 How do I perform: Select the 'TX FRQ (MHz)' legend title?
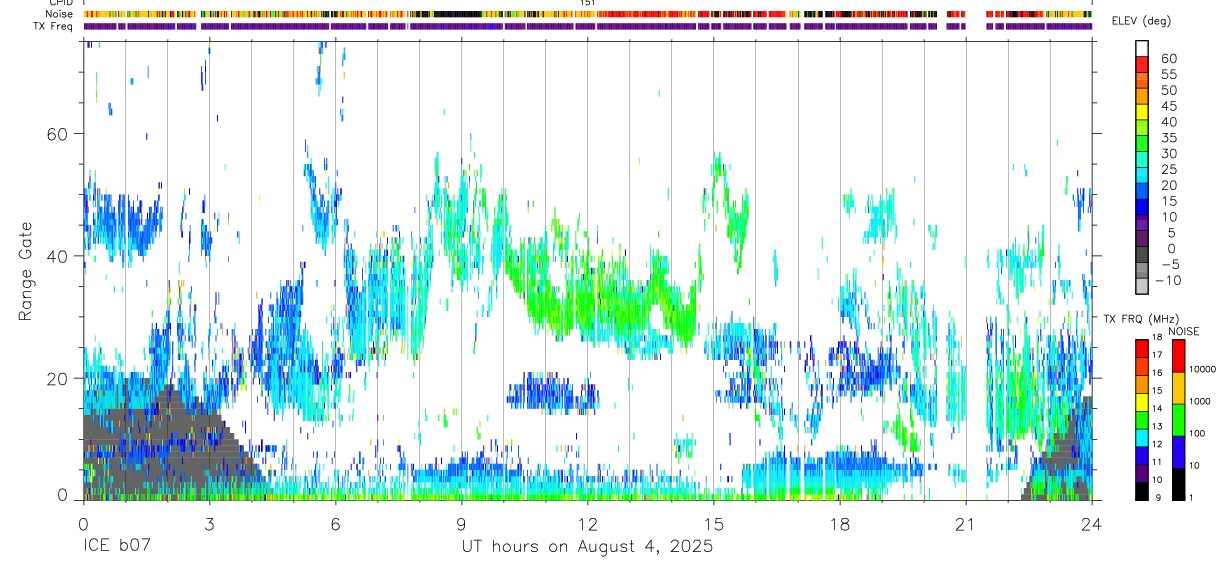pos(1141,318)
